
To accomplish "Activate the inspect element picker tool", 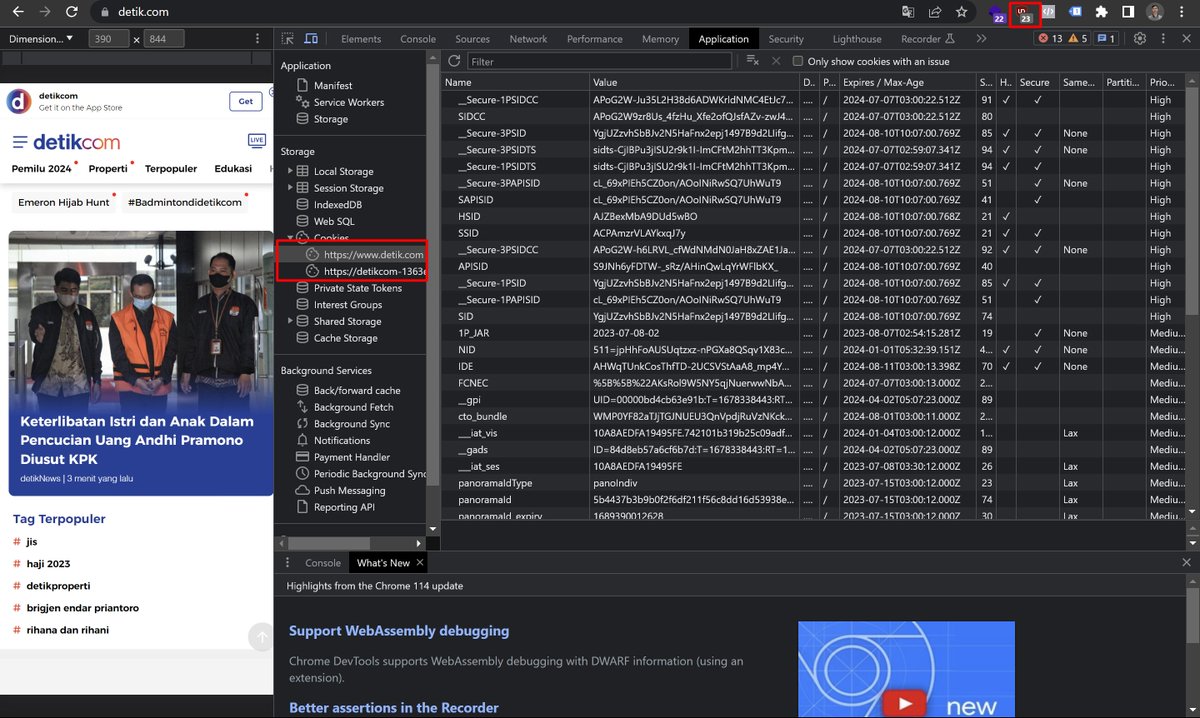I will click(288, 39).
